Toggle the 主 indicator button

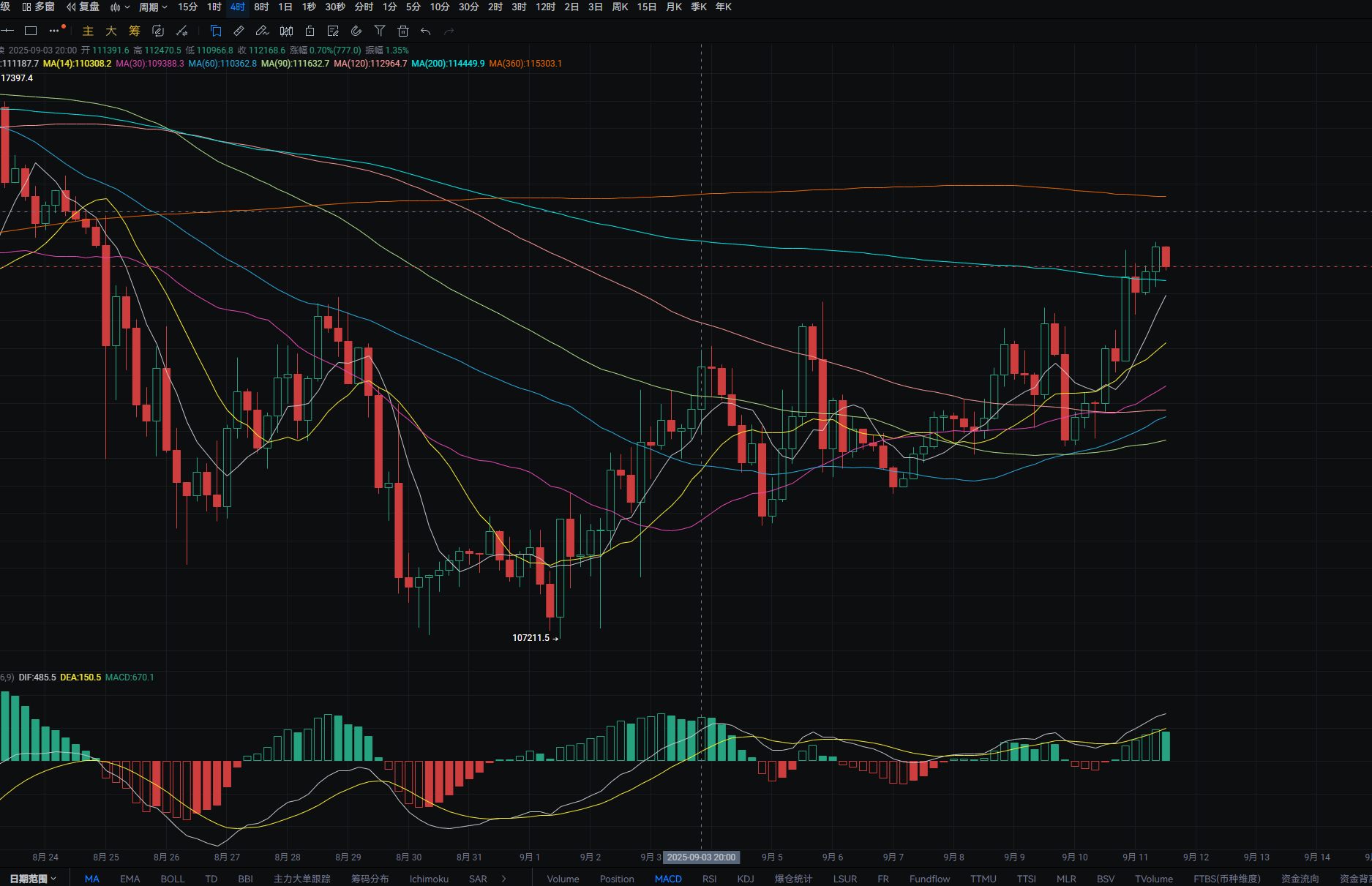pyautogui.click(x=88, y=31)
